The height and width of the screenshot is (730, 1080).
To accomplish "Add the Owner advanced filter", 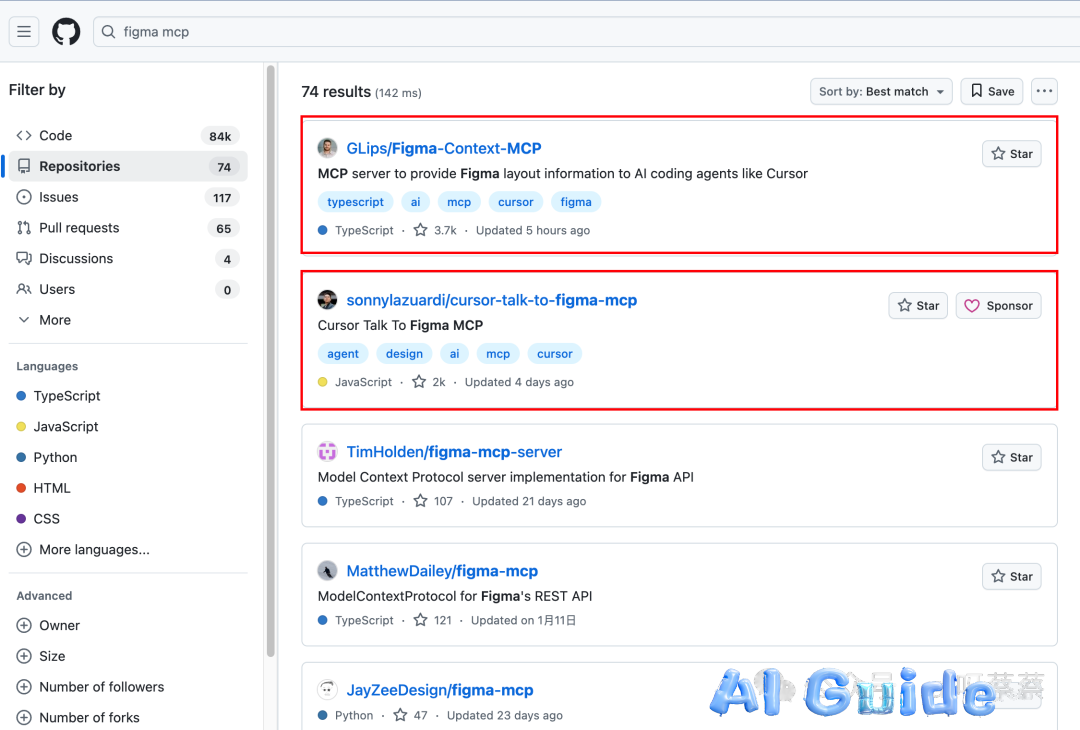I will (48, 625).
